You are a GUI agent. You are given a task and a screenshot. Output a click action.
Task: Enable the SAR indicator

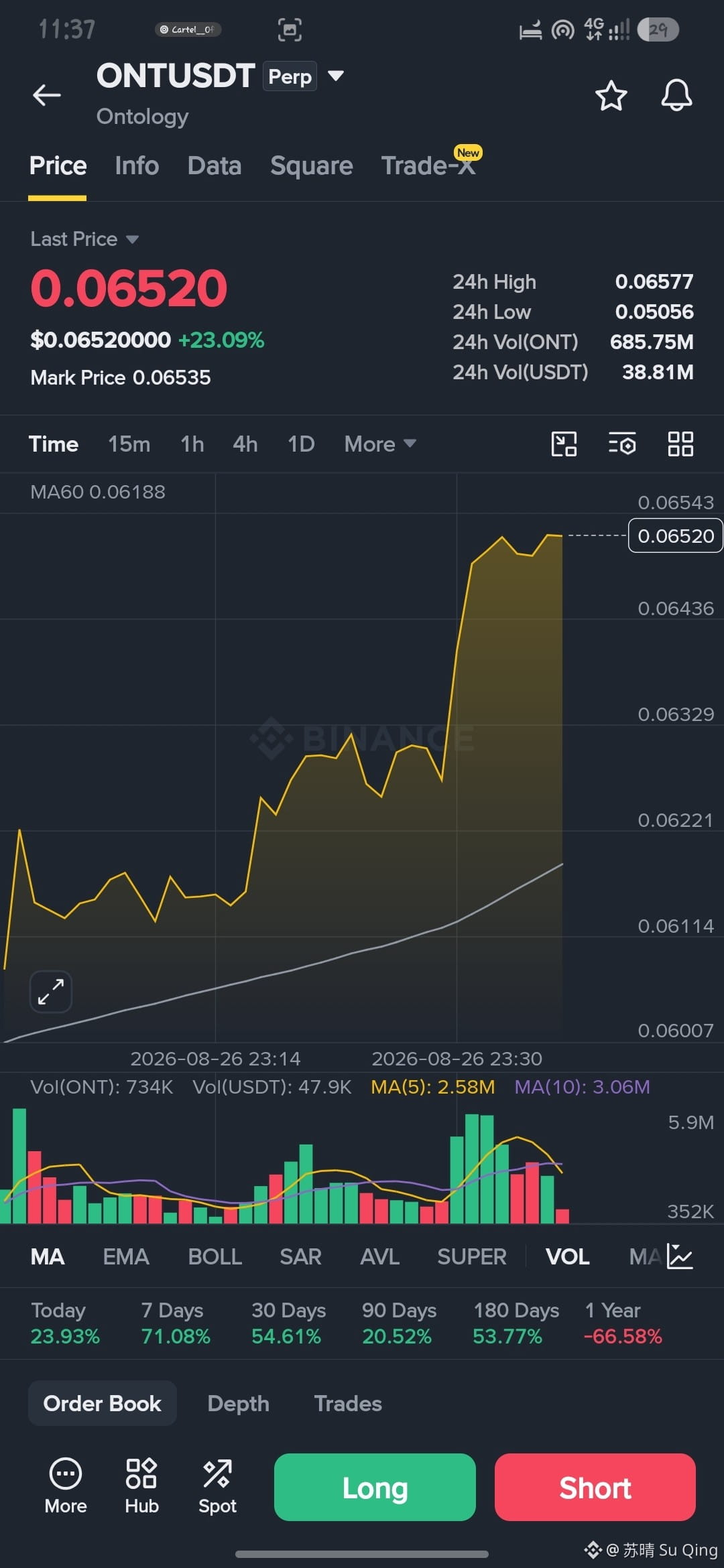point(300,1257)
